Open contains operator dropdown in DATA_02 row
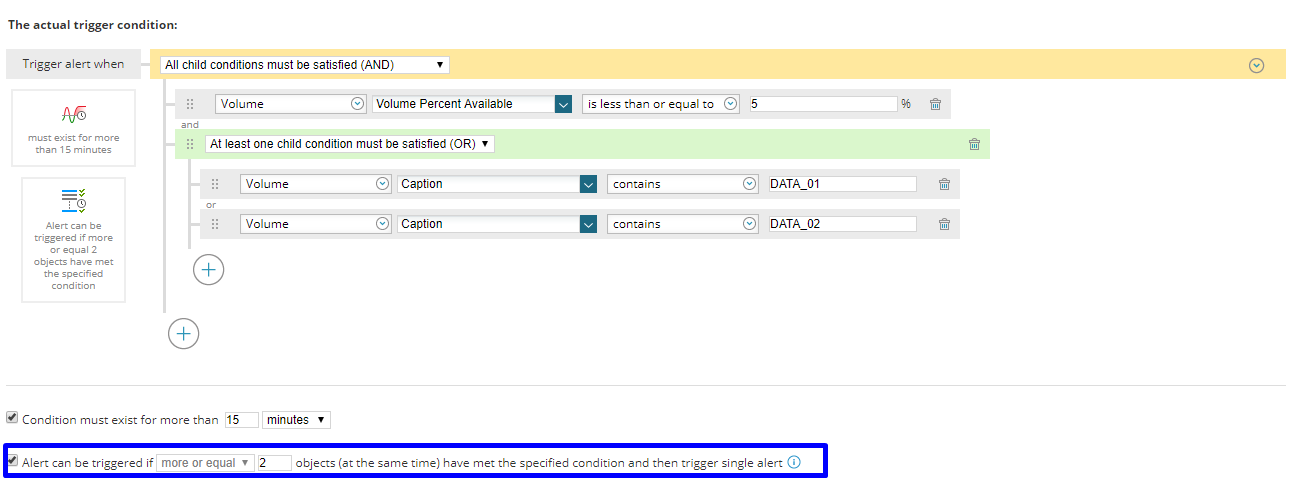 tap(684, 224)
